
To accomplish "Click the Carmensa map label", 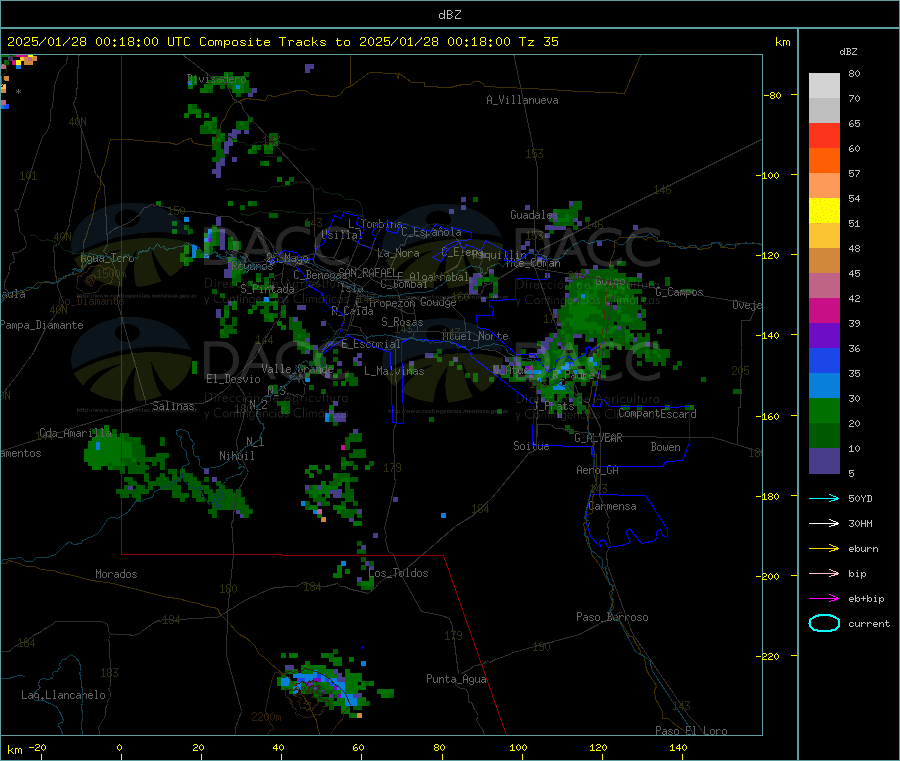I will 612,506.
